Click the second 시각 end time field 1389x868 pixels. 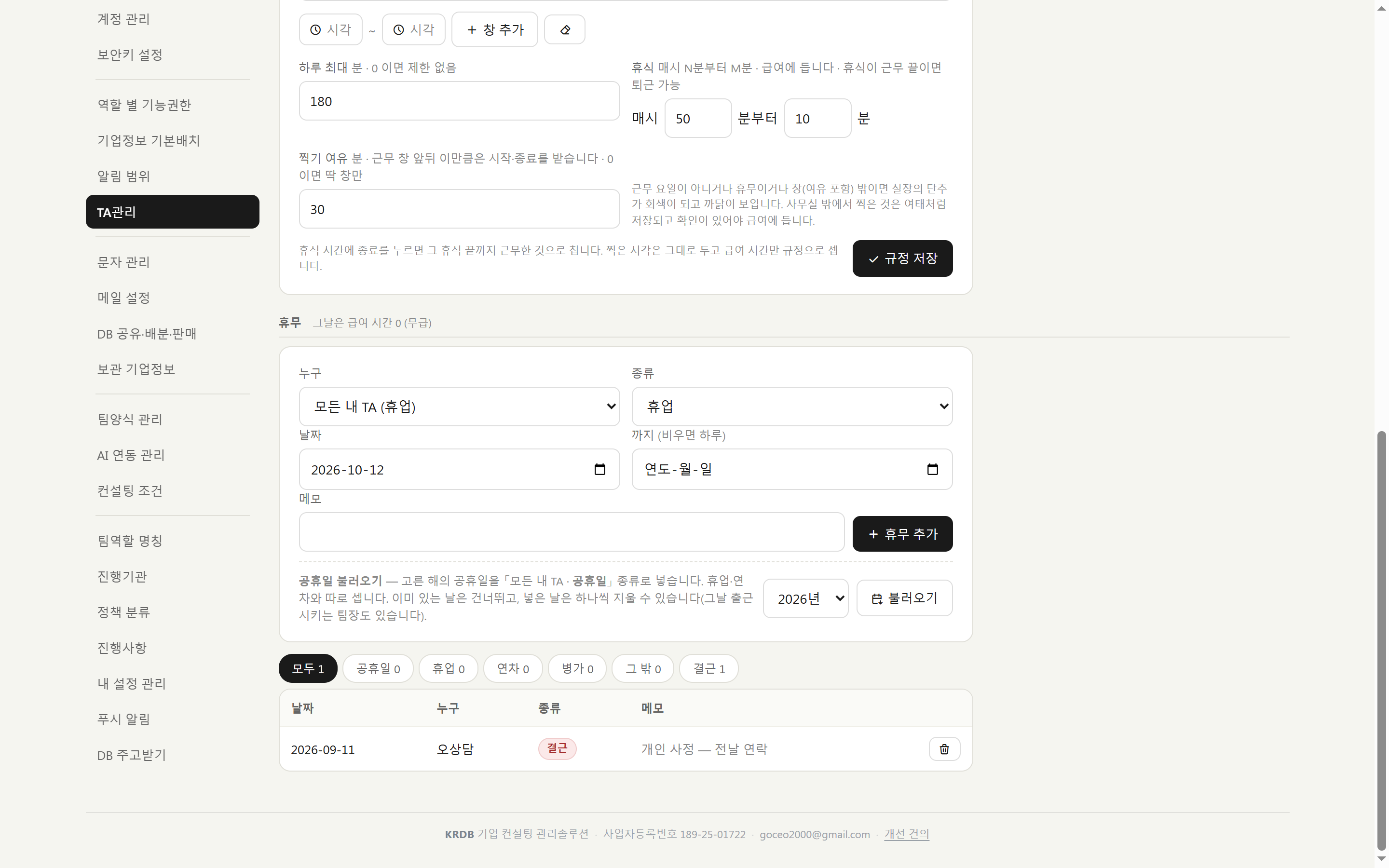[x=414, y=30]
